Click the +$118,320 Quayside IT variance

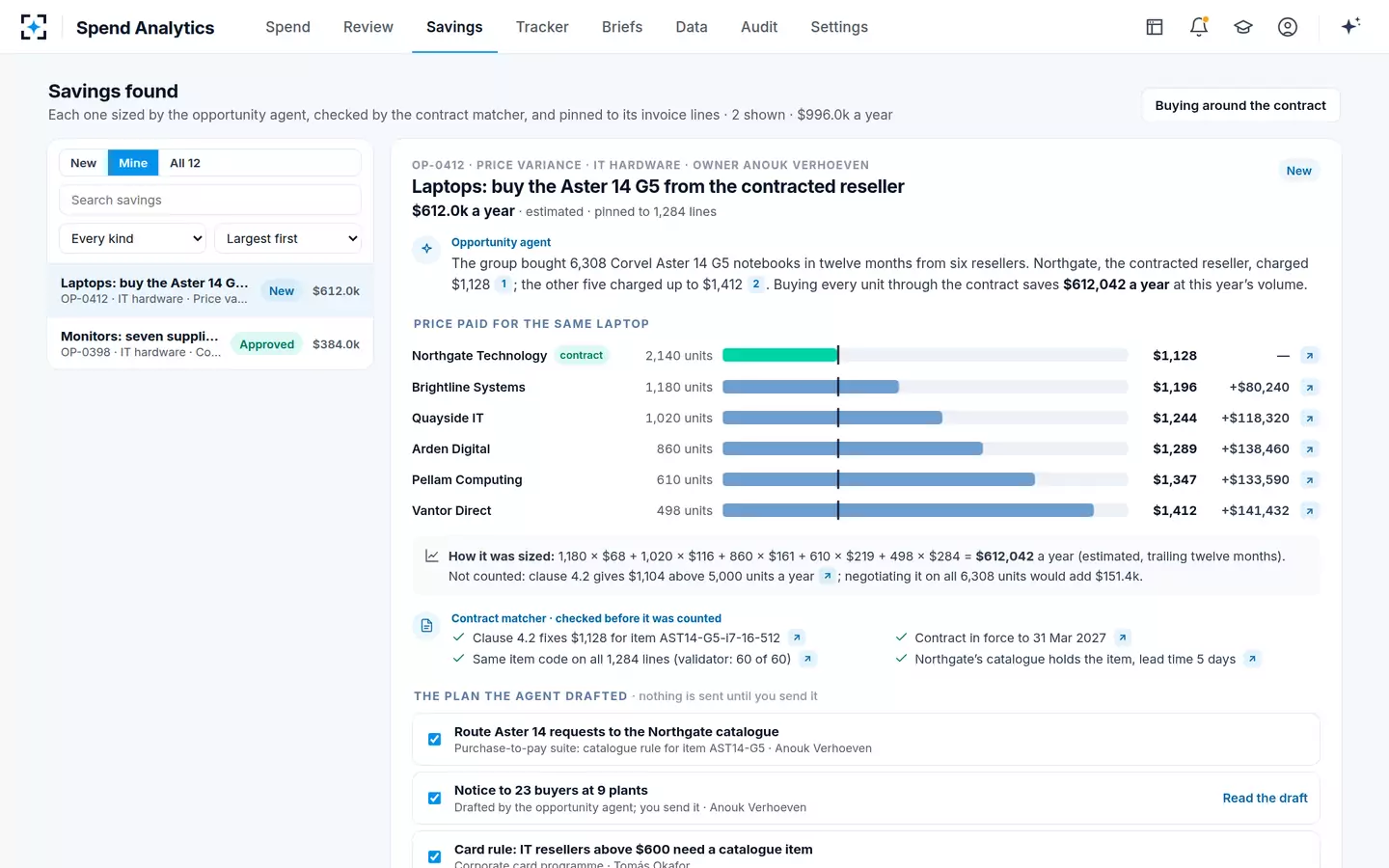click(1255, 419)
